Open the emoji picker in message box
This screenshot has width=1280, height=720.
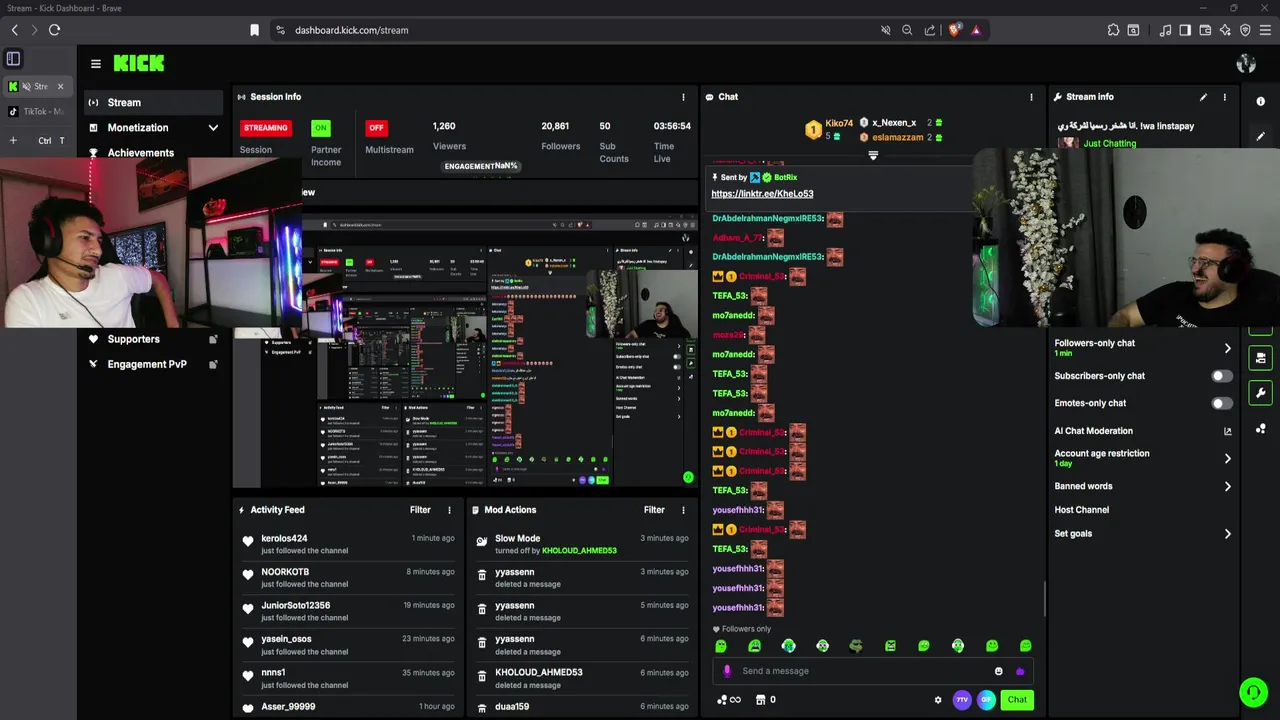tap(998, 671)
